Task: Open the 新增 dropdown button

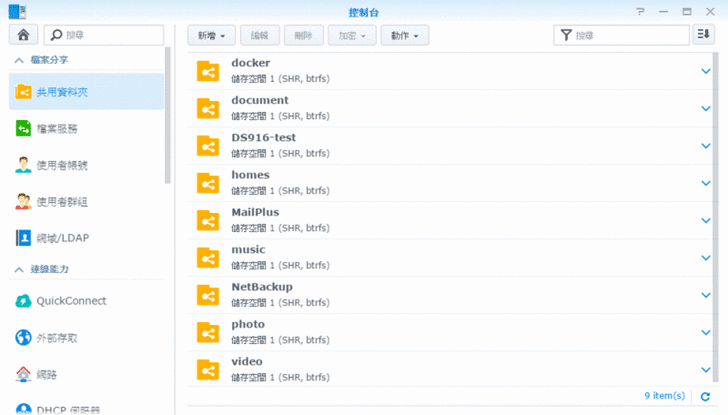Action: (x=211, y=35)
